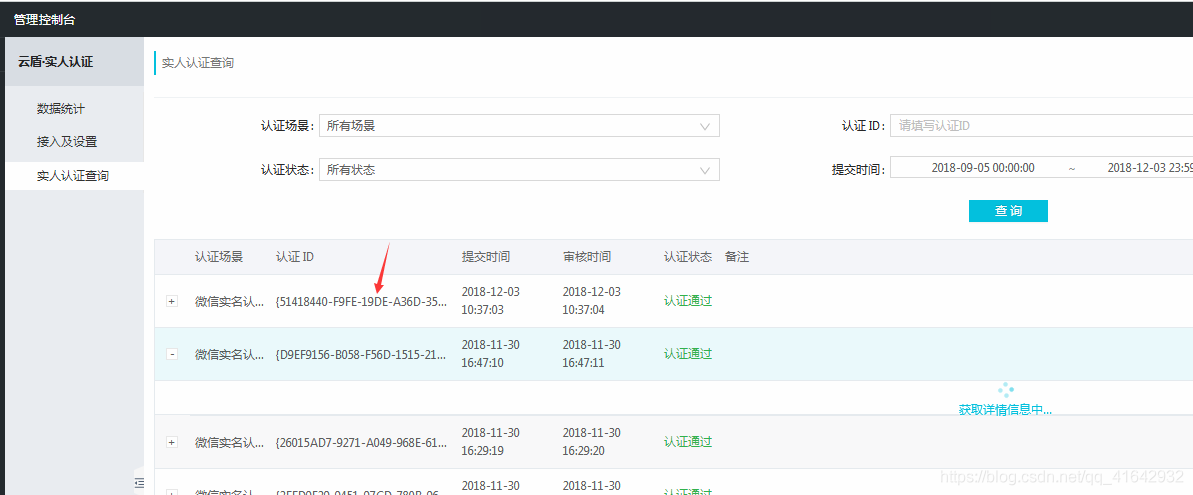Expand the row with ID {26015AD7-9271
The width and height of the screenshot is (1193, 495).
(x=171, y=442)
